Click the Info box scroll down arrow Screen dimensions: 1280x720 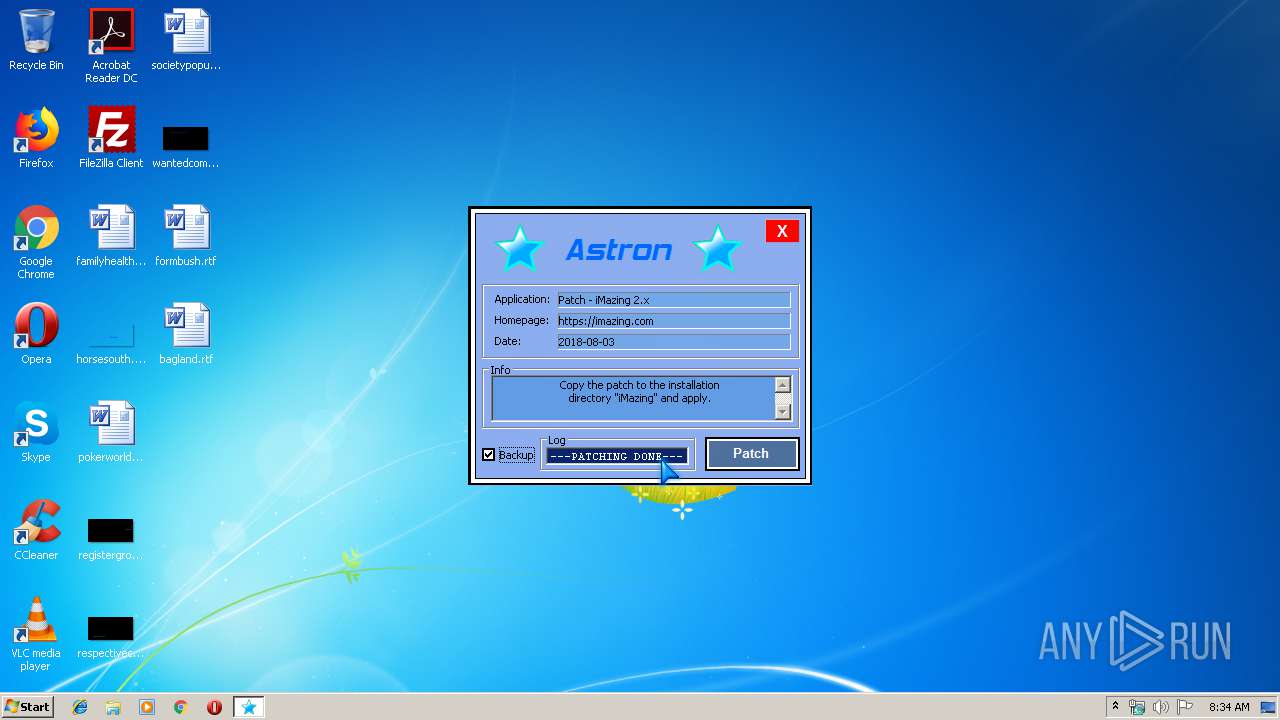click(782, 411)
